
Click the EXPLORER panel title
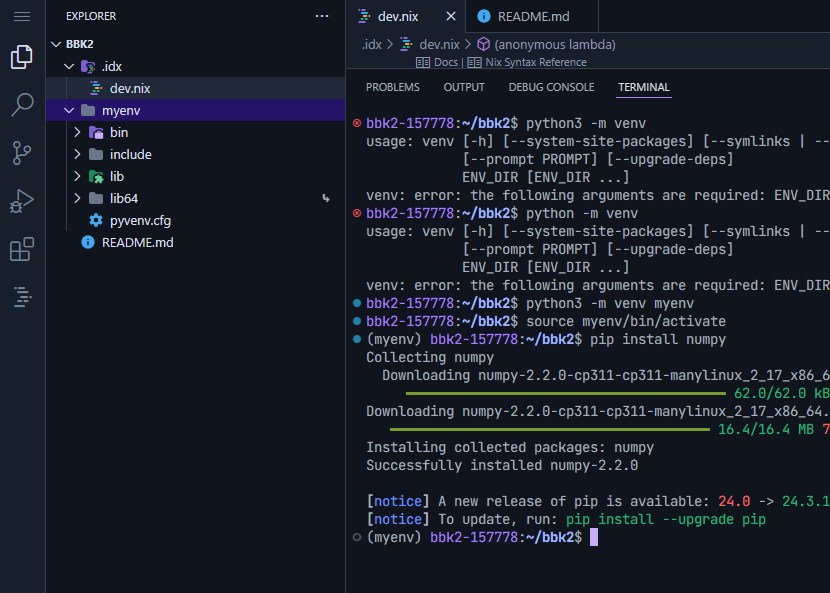(91, 16)
